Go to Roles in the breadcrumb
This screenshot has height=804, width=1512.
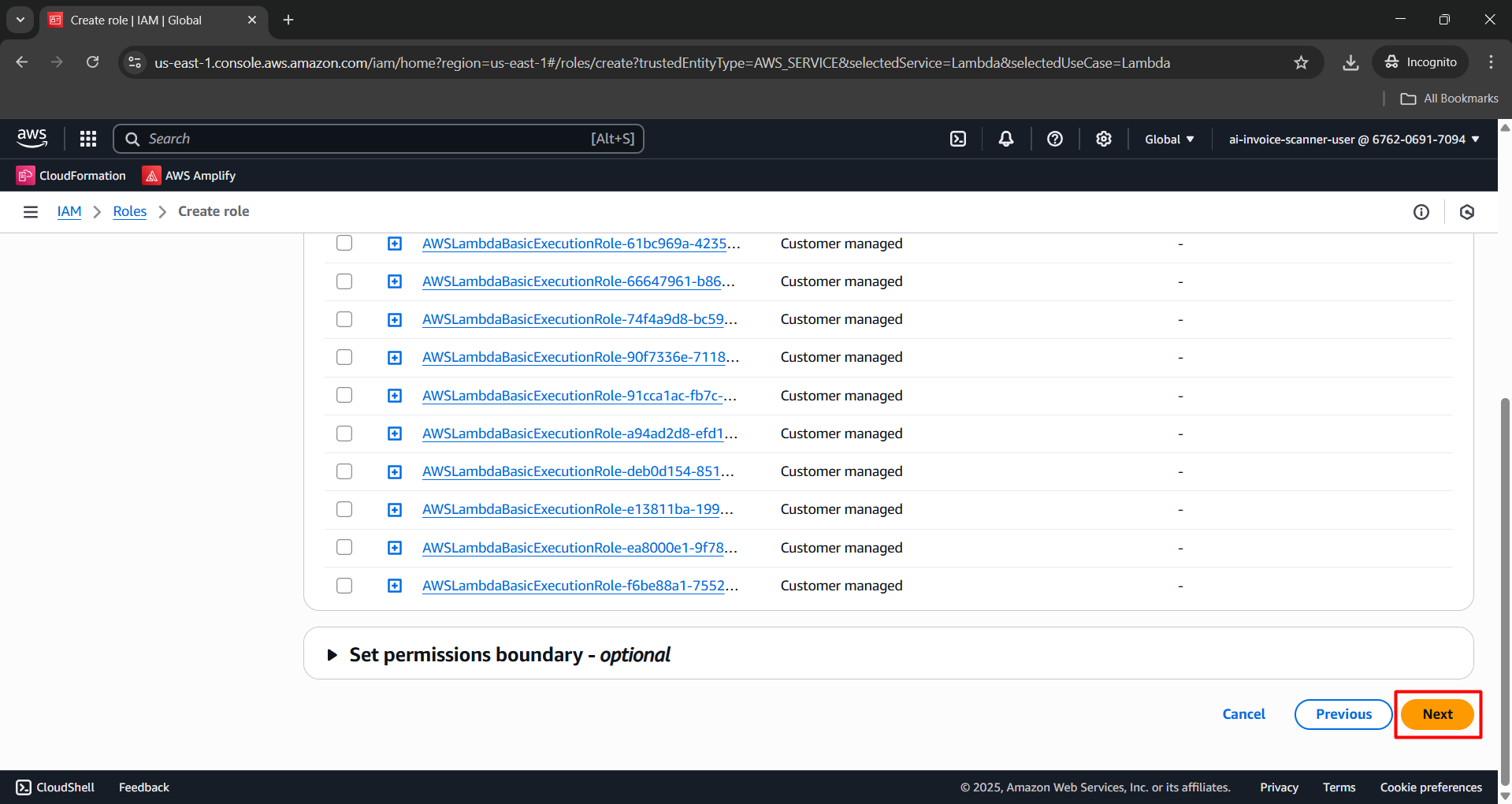click(129, 211)
